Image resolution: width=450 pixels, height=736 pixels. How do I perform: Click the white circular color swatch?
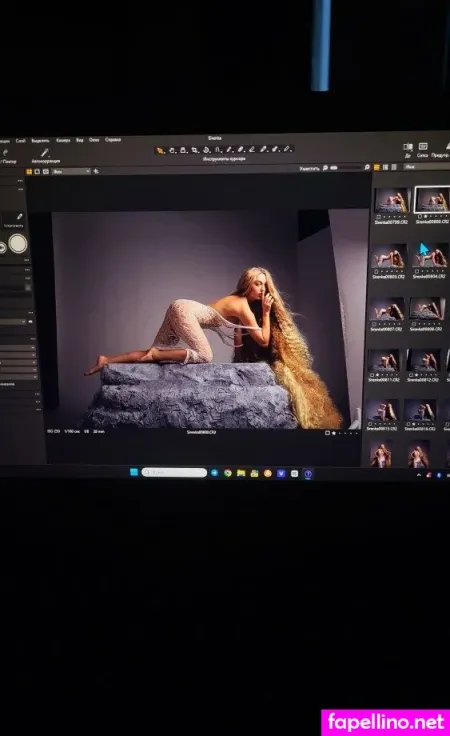[18, 243]
